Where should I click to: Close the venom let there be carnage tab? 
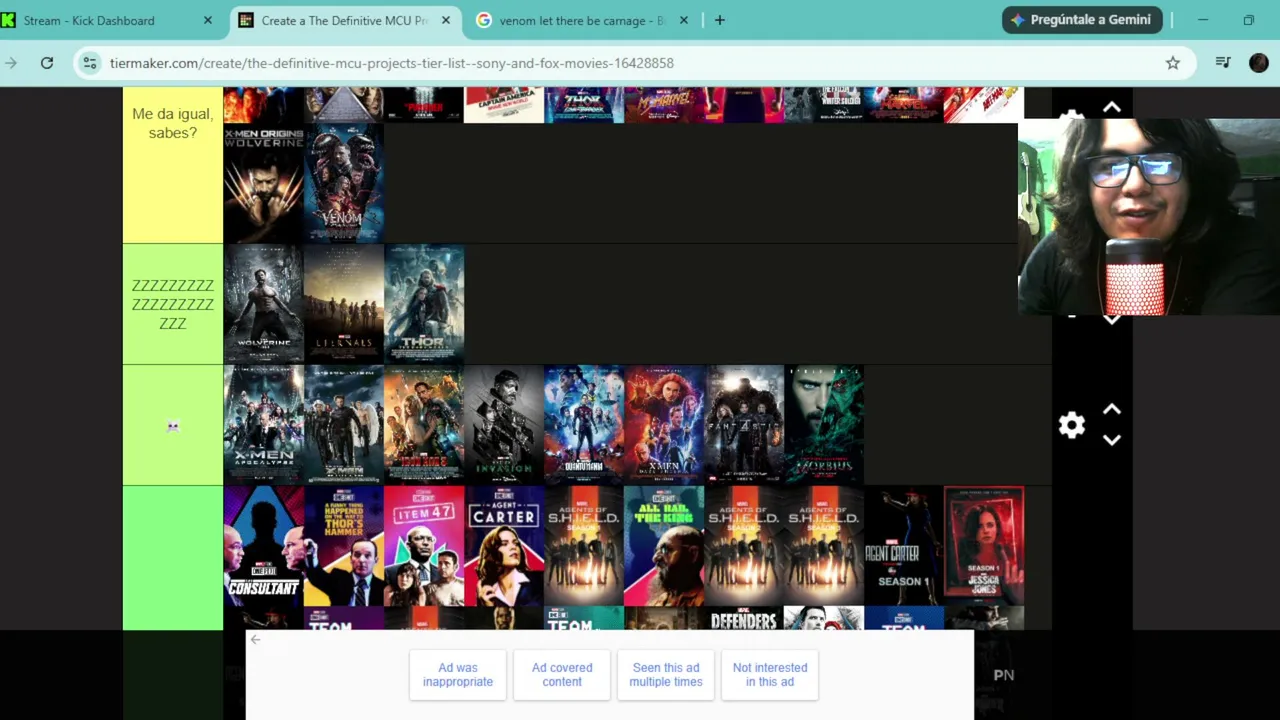(x=684, y=20)
